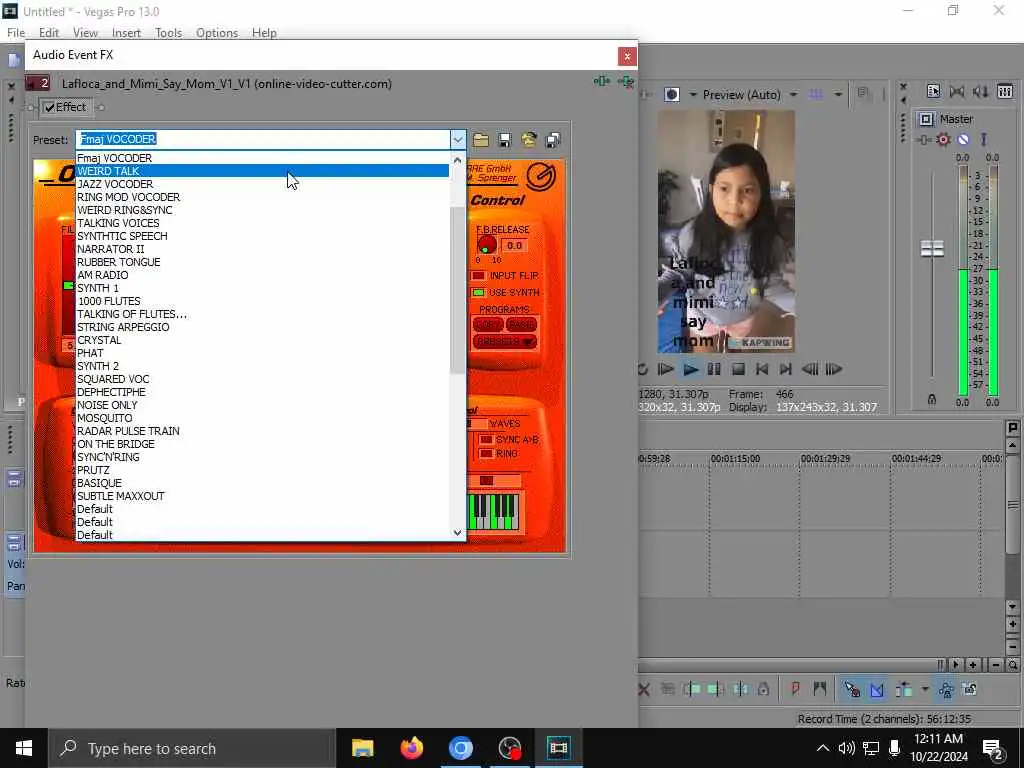The image size is (1024, 768).
Task: Pick the Fmaj VOCODER list entry
Action: 263,158
